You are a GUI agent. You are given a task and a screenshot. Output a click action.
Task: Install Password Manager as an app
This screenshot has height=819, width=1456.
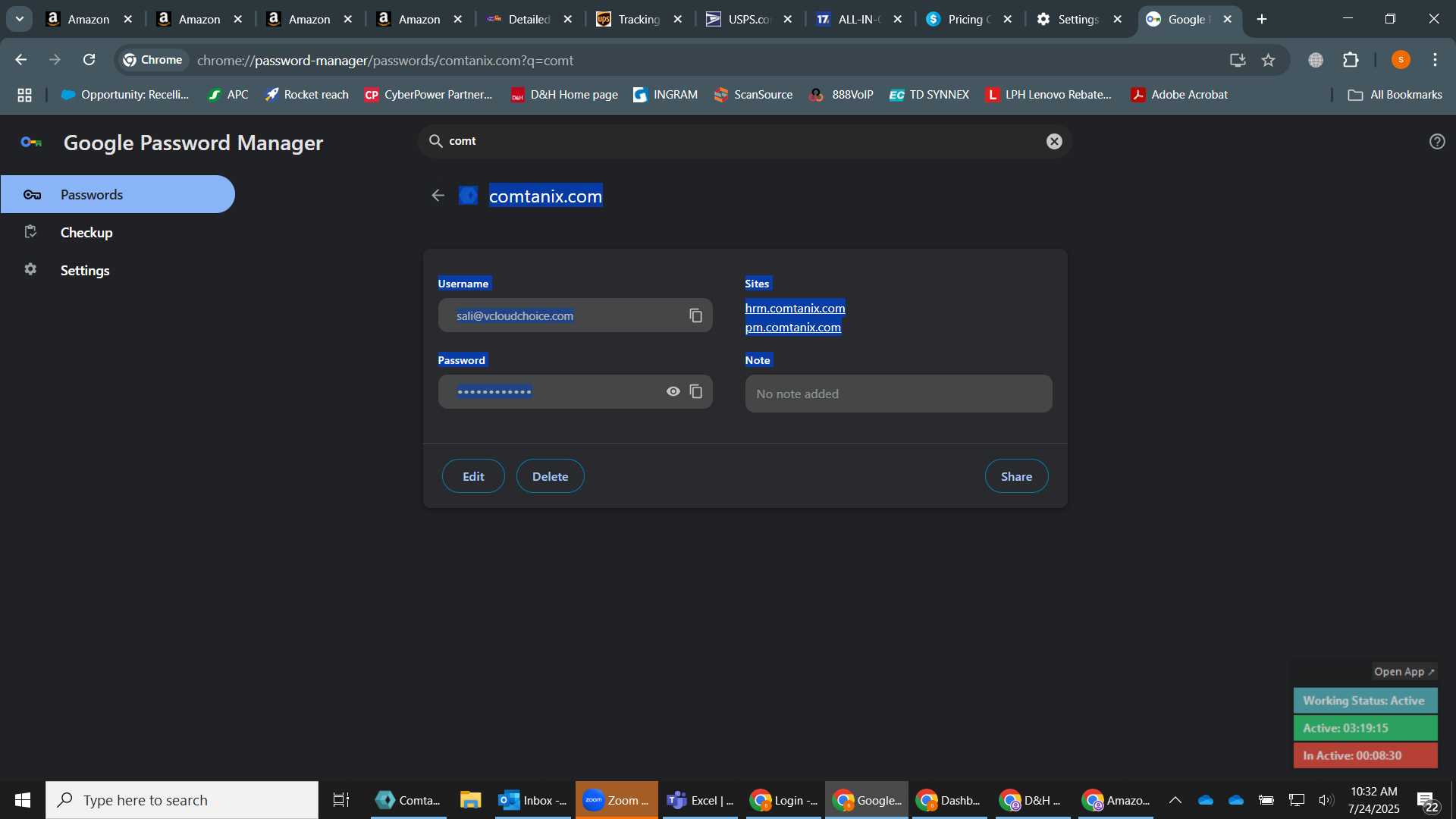click(1238, 60)
